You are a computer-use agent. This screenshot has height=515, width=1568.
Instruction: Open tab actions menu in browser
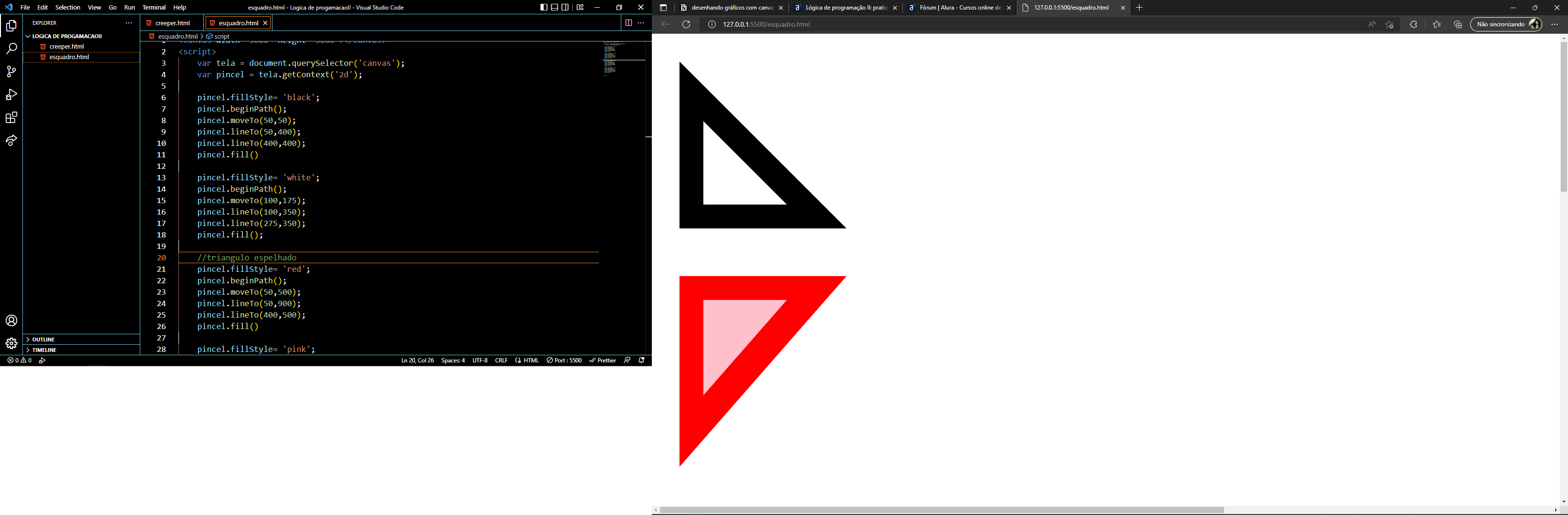[x=663, y=8]
